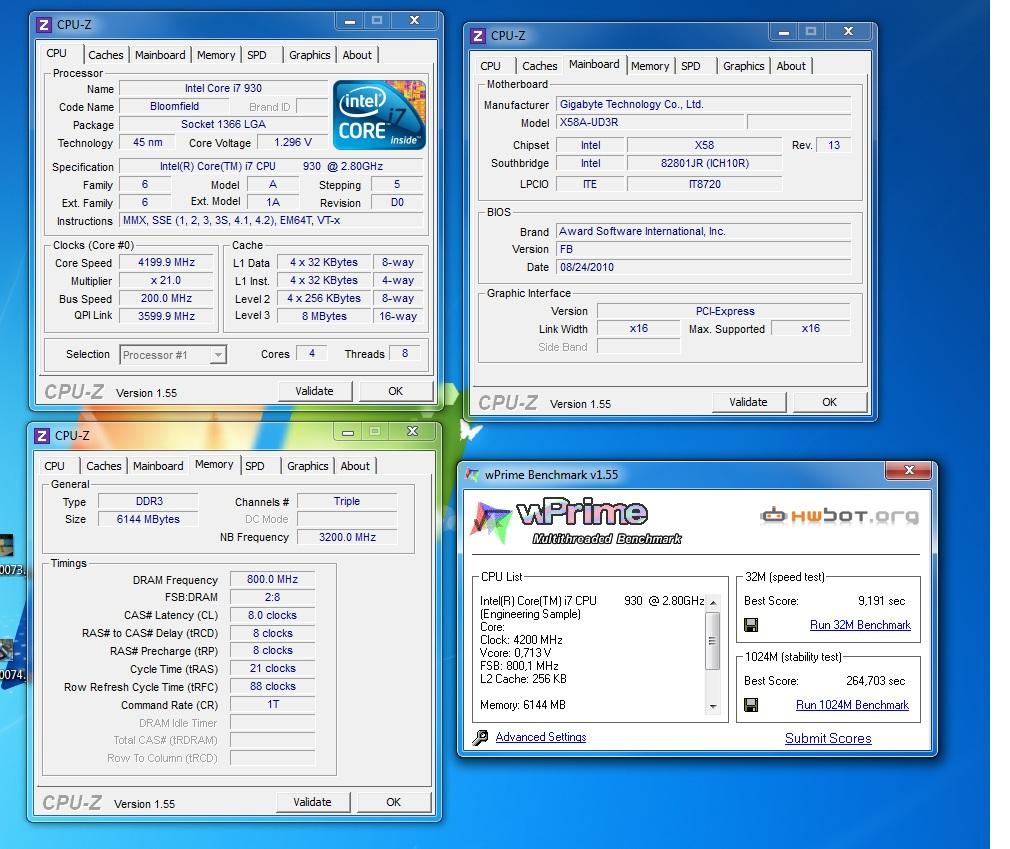Open SPD tab in the Memory window
Viewport: 1010px width, 849px height.
coord(254,466)
